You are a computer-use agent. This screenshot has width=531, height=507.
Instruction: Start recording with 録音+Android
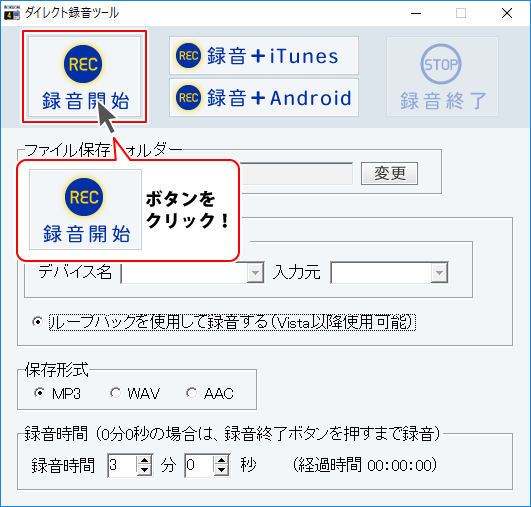pyautogui.click(x=264, y=98)
